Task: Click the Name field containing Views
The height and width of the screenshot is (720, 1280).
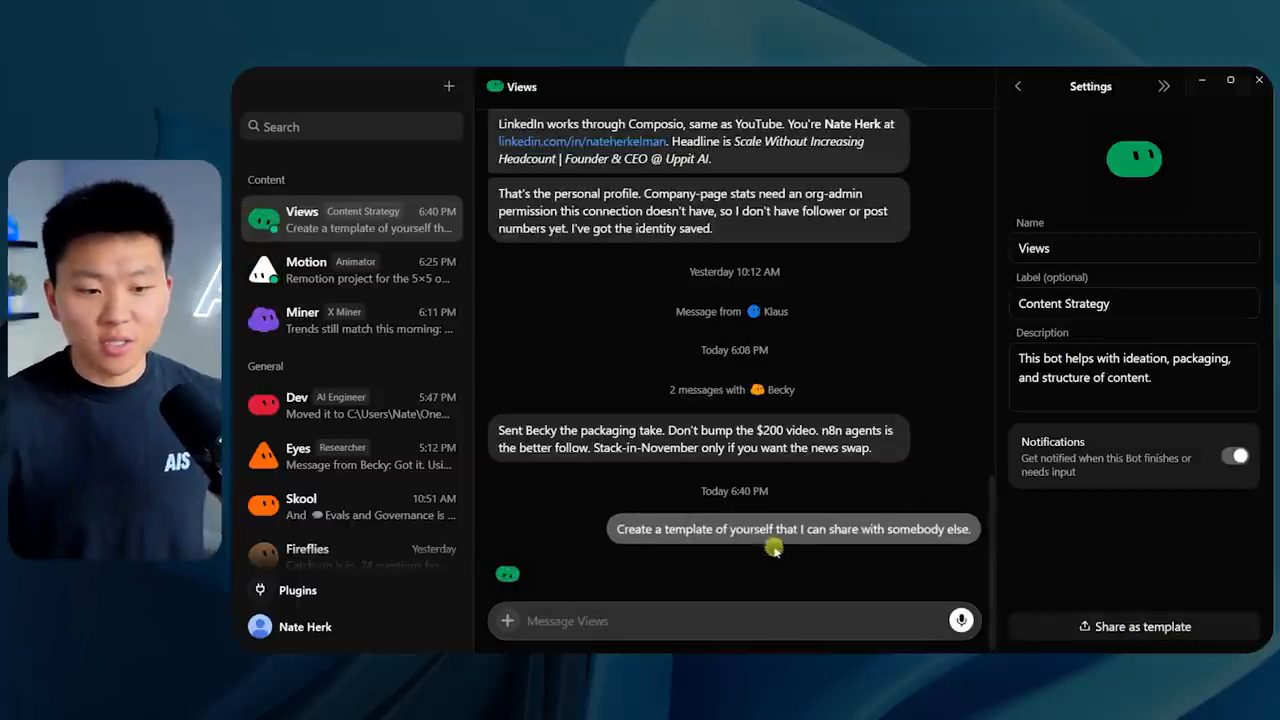Action: click(1134, 248)
